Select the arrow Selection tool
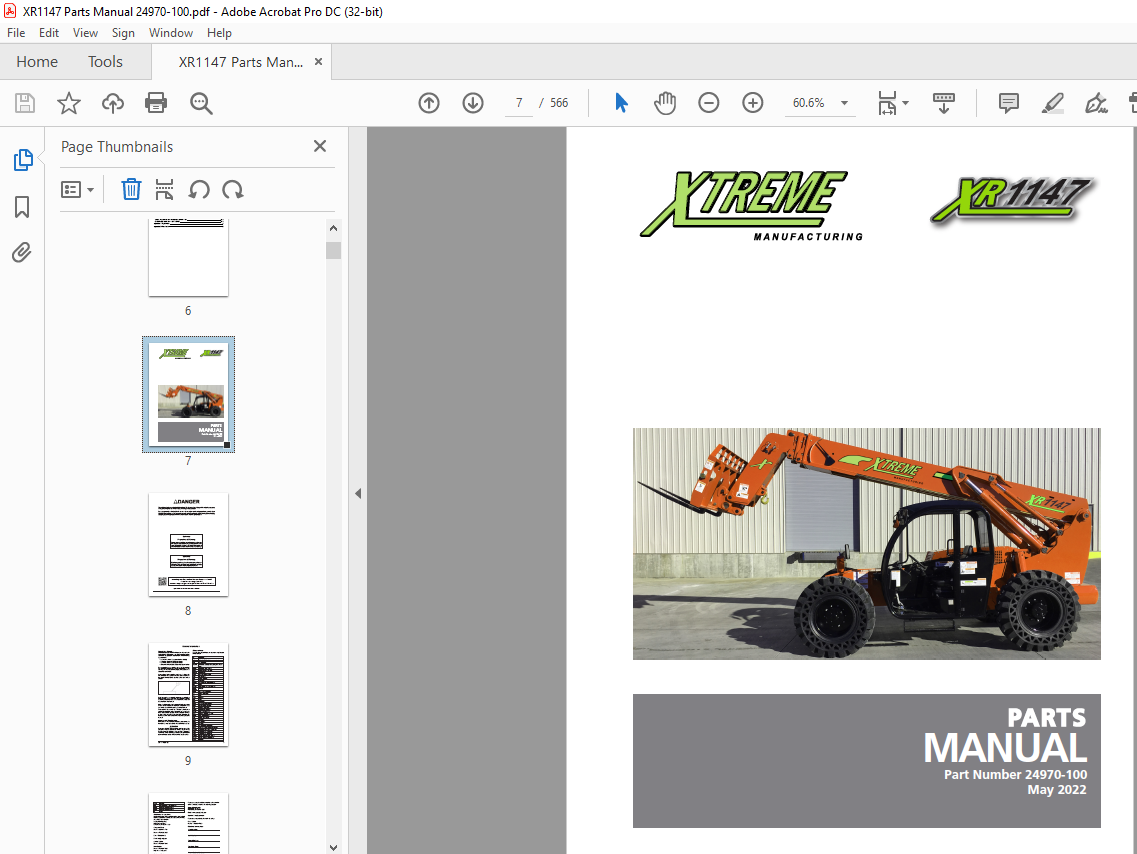Image resolution: width=1137 pixels, height=854 pixels. pyautogui.click(x=621, y=103)
